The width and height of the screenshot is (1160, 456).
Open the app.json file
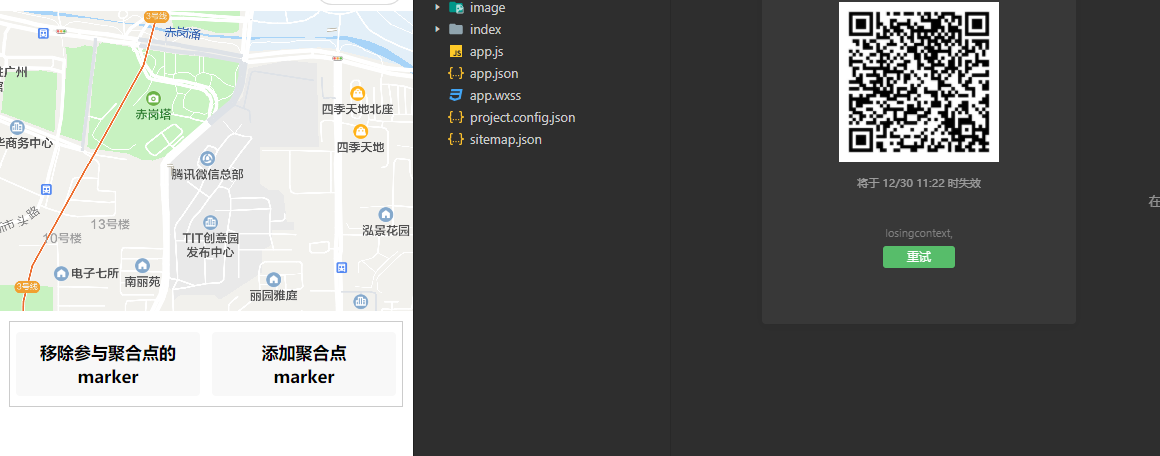493,73
